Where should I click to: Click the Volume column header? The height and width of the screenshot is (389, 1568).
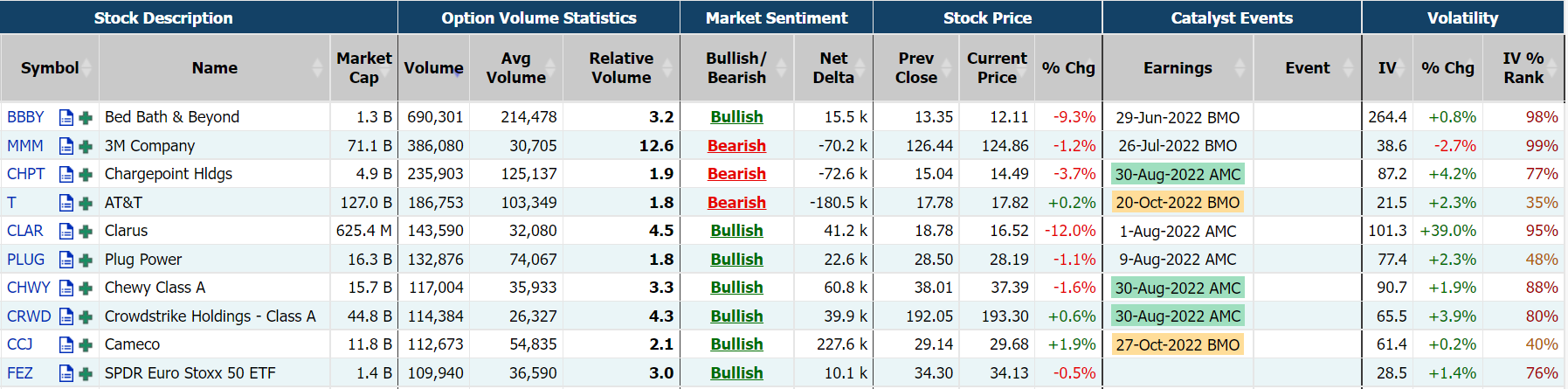coord(433,68)
